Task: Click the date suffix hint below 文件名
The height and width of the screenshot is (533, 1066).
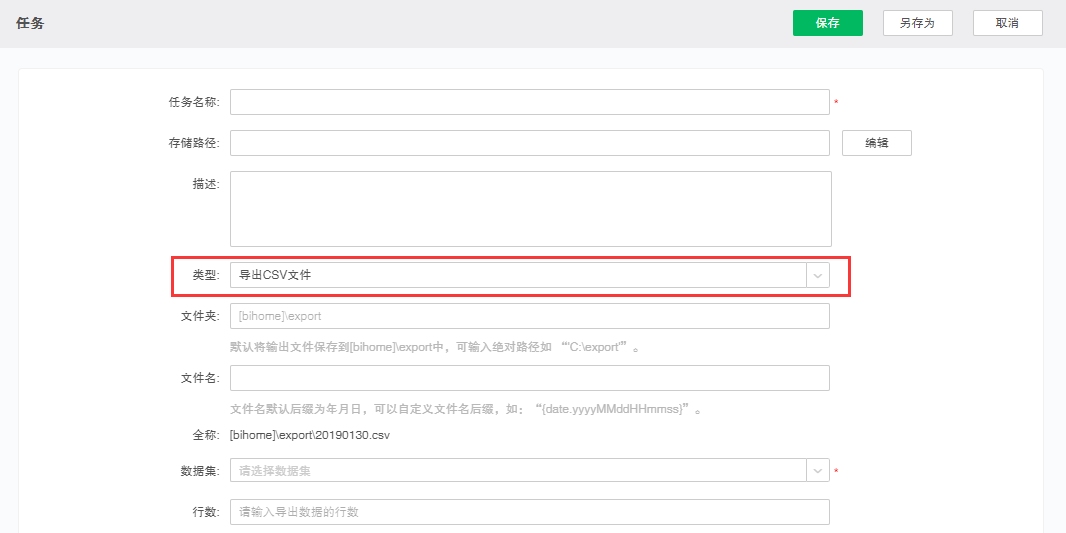Action: pos(466,409)
